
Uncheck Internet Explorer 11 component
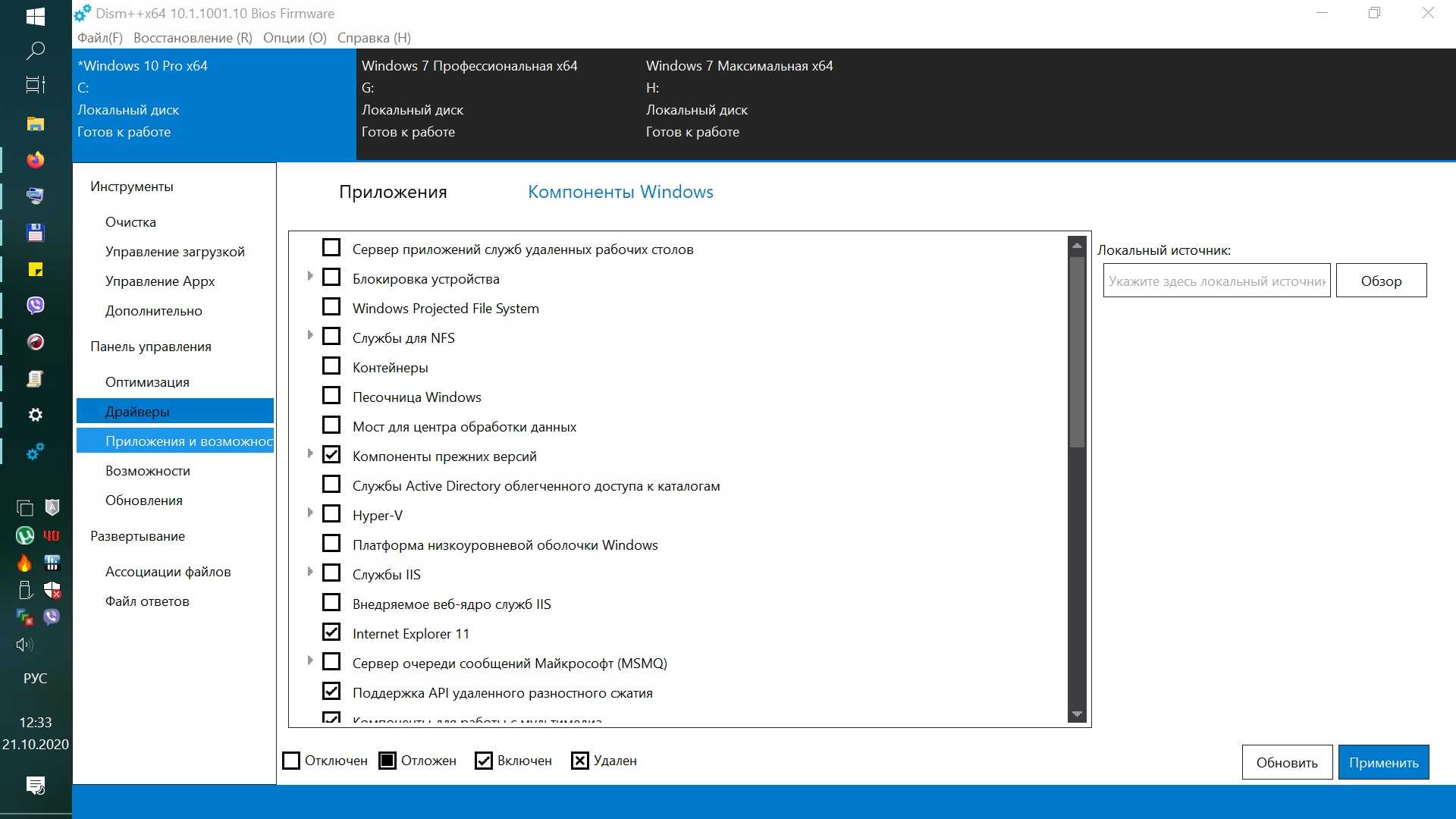(331, 632)
